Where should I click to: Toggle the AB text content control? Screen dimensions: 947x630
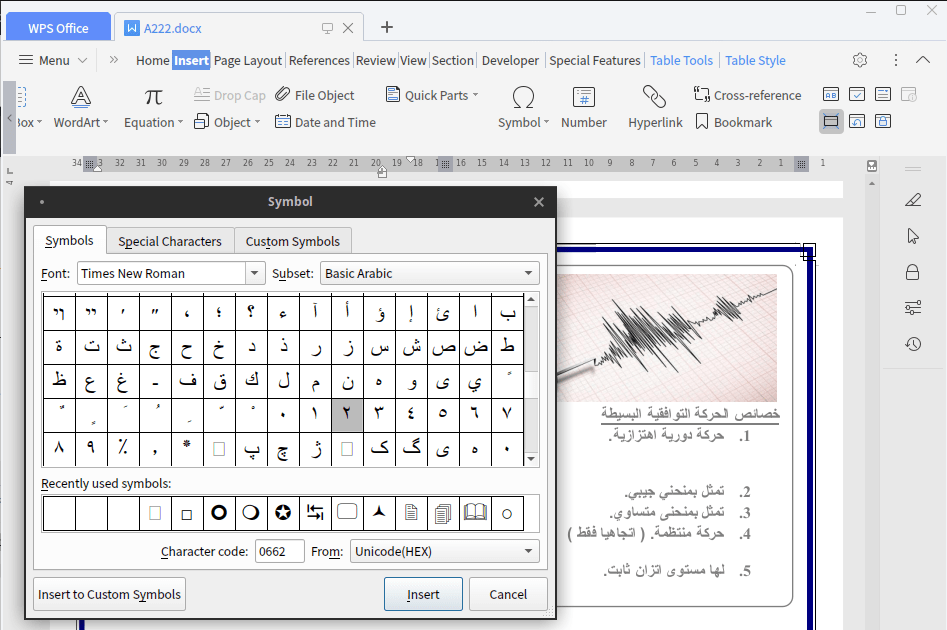coord(830,92)
